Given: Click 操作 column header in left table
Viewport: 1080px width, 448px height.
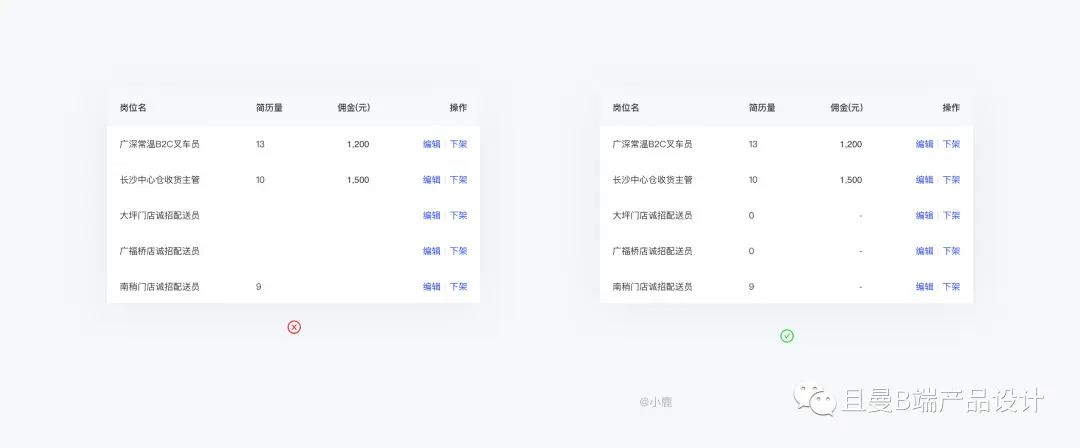Looking at the screenshot, I should click(x=458, y=108).
